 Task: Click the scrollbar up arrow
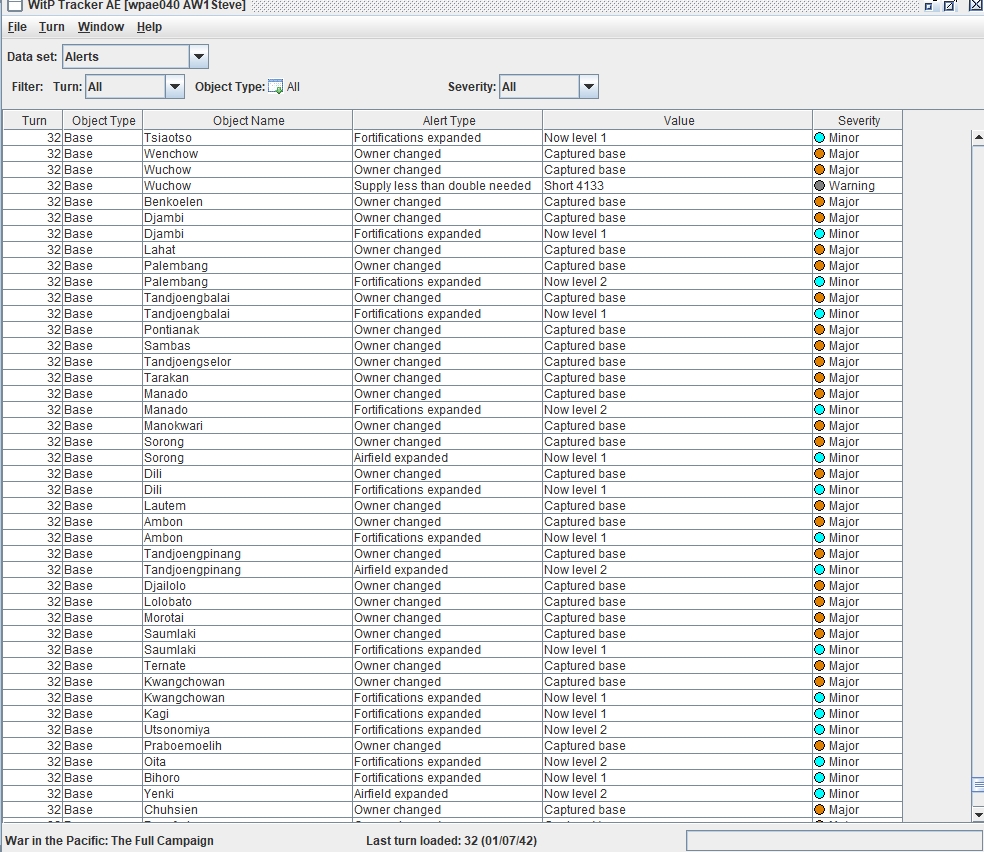978,137
